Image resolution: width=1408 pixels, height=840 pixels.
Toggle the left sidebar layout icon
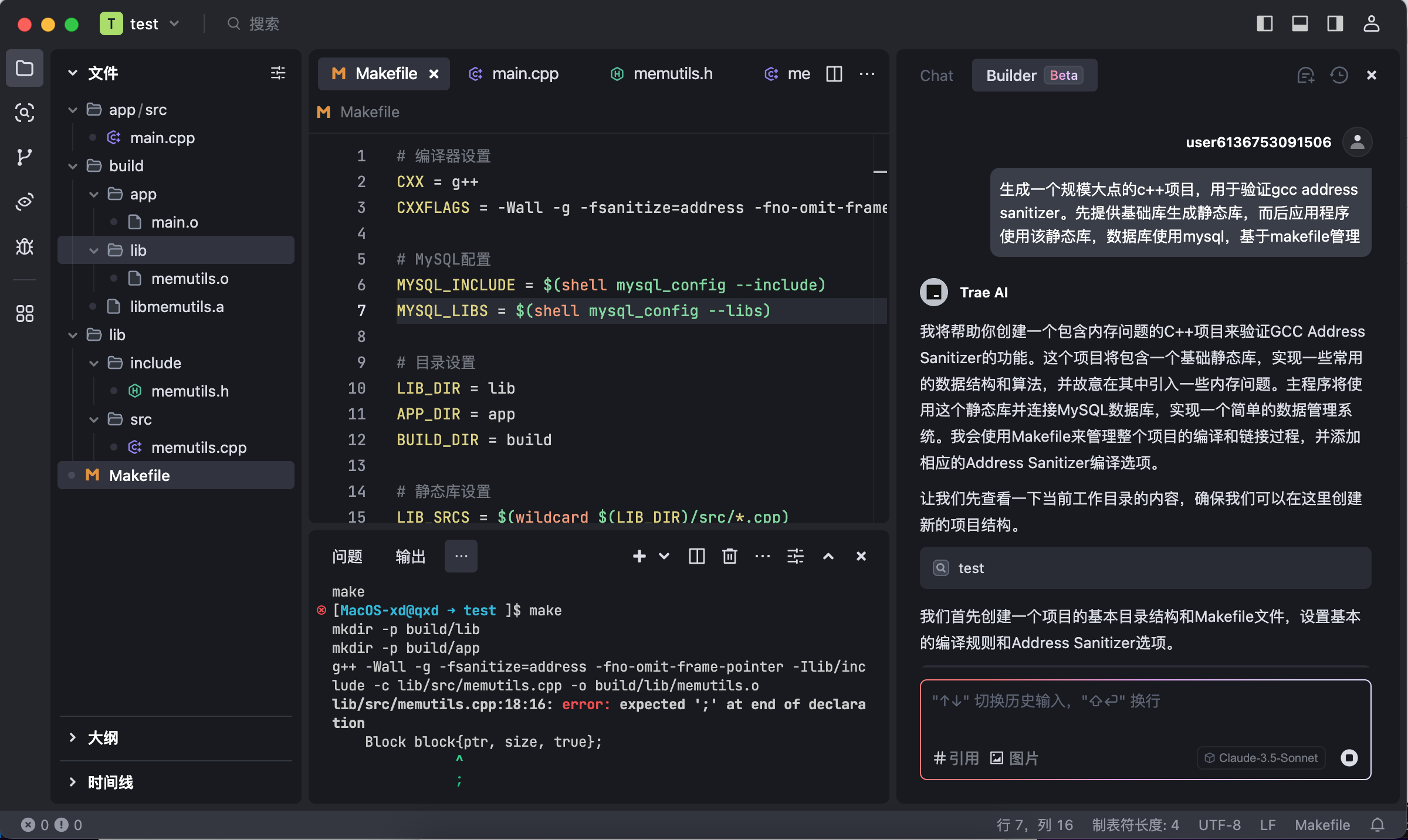pyautogui.click(x=1264, y=23)
